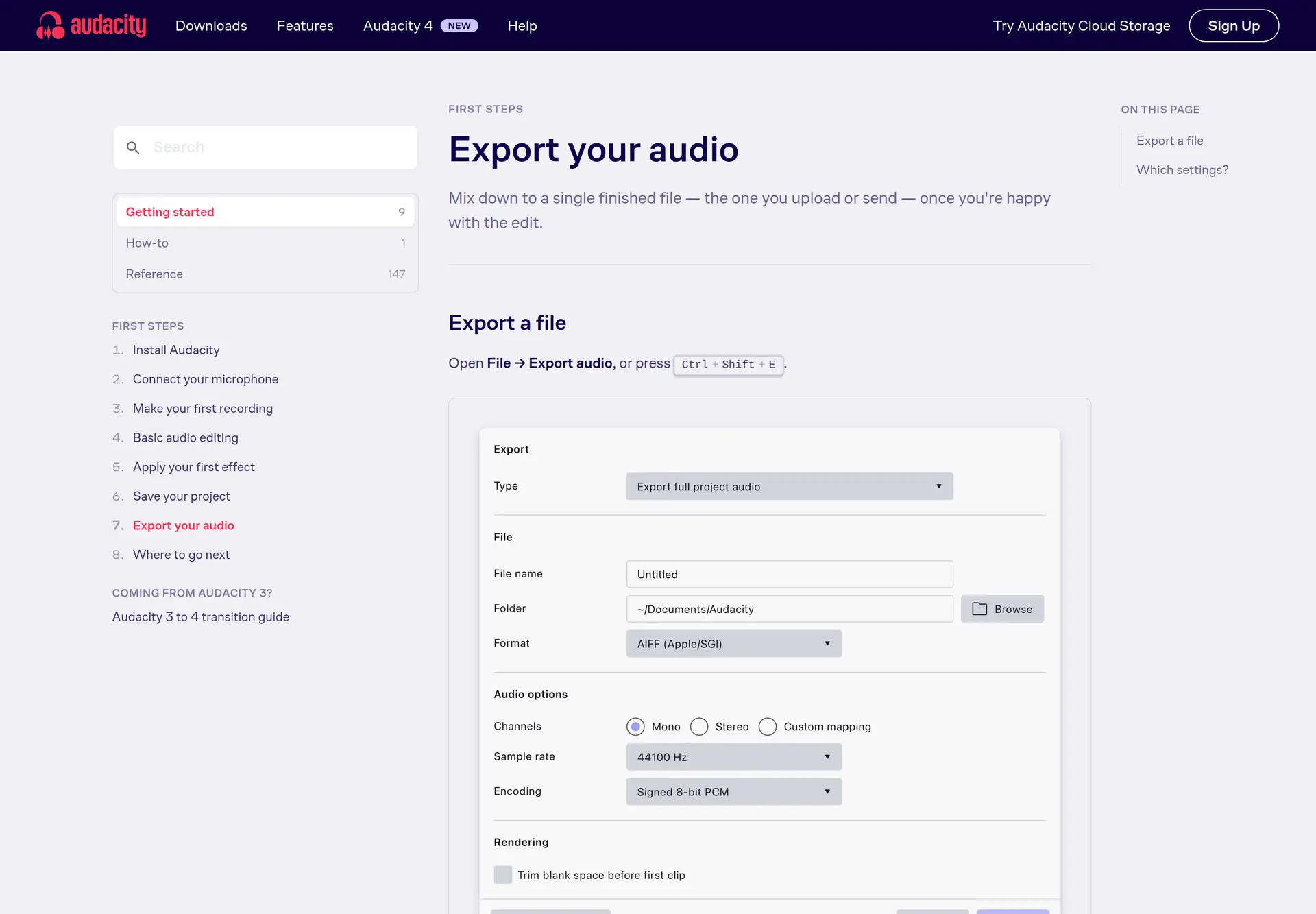This screenshot has width=1316, height=914.
Task: Open the Features menu item
Action: (x=305, y=25)
